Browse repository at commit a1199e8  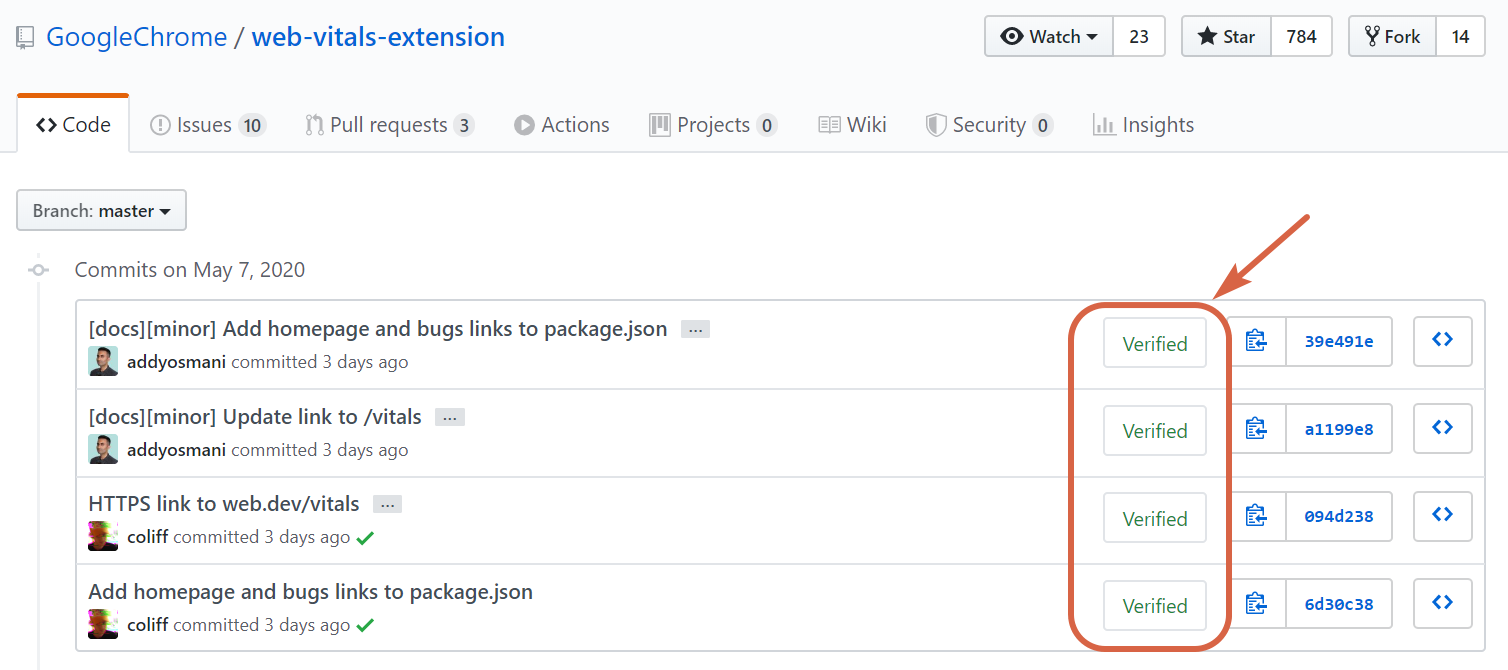1442,429
